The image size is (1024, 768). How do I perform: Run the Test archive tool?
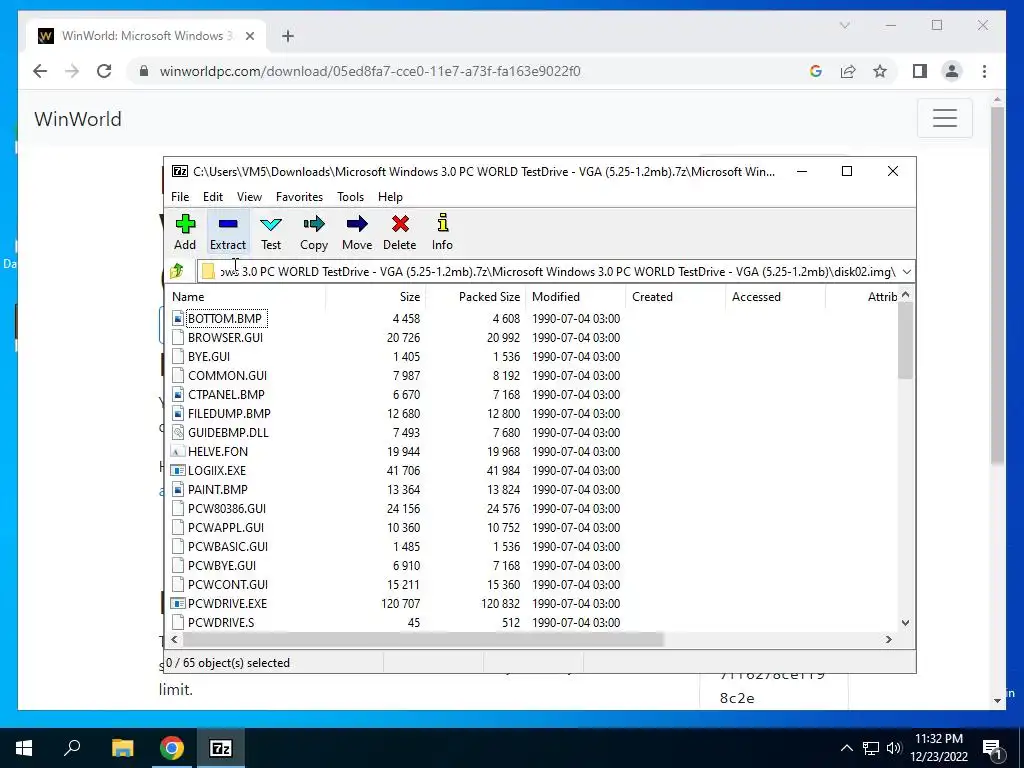click(x=270, y=232)
